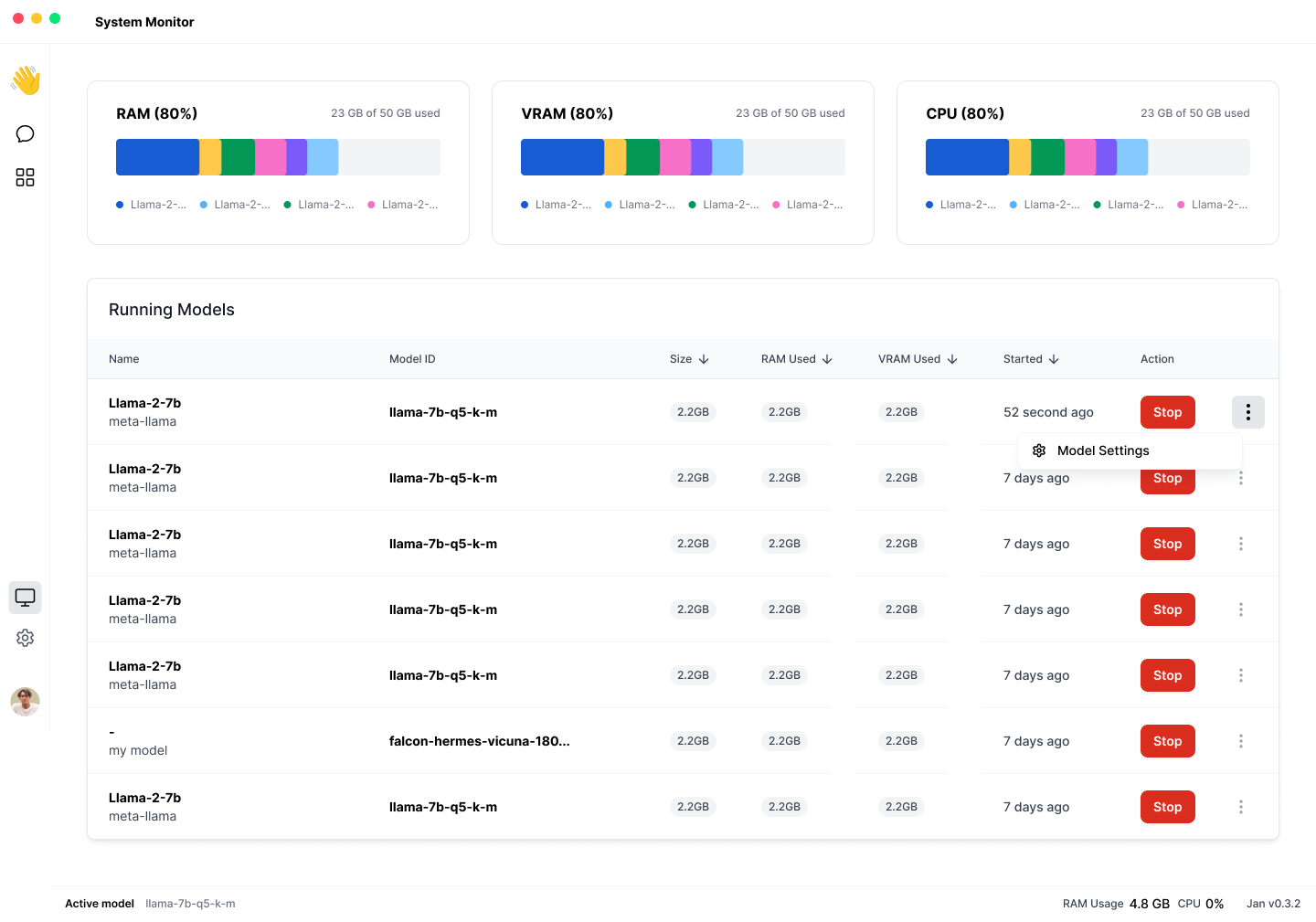Viewport: 1316px width, 922px height.
Task: Open the chat bubble sidebar icon
Action: (x=26, y=134)
